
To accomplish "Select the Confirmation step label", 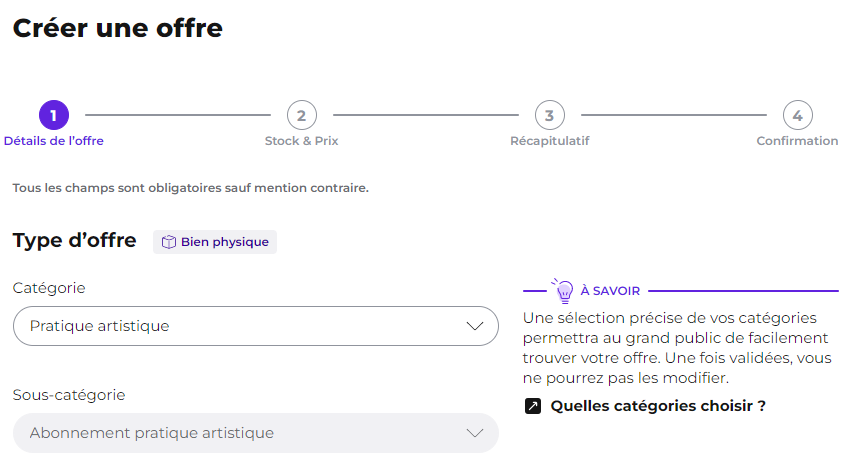I will pyautogui.click(x=797, y=141).
